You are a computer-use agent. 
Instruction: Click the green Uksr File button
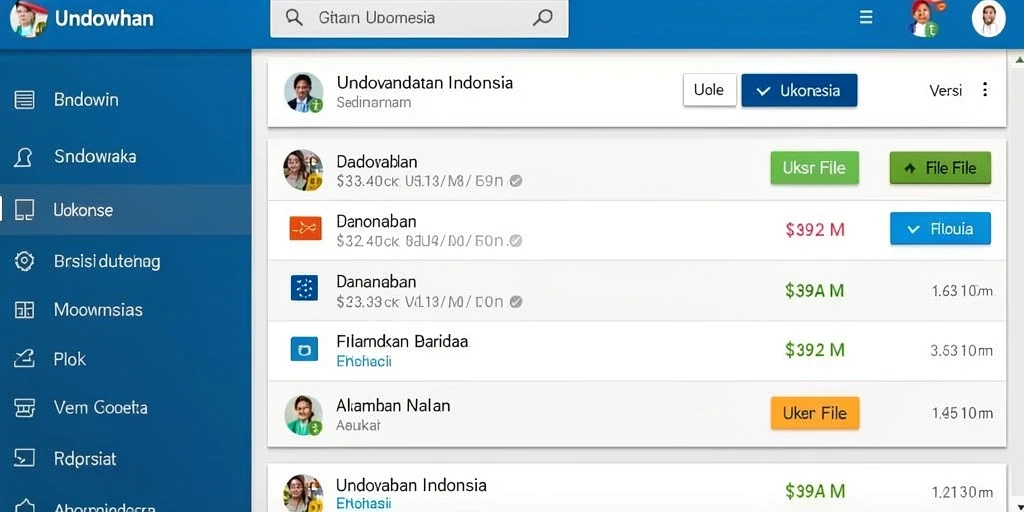(814, 168)
